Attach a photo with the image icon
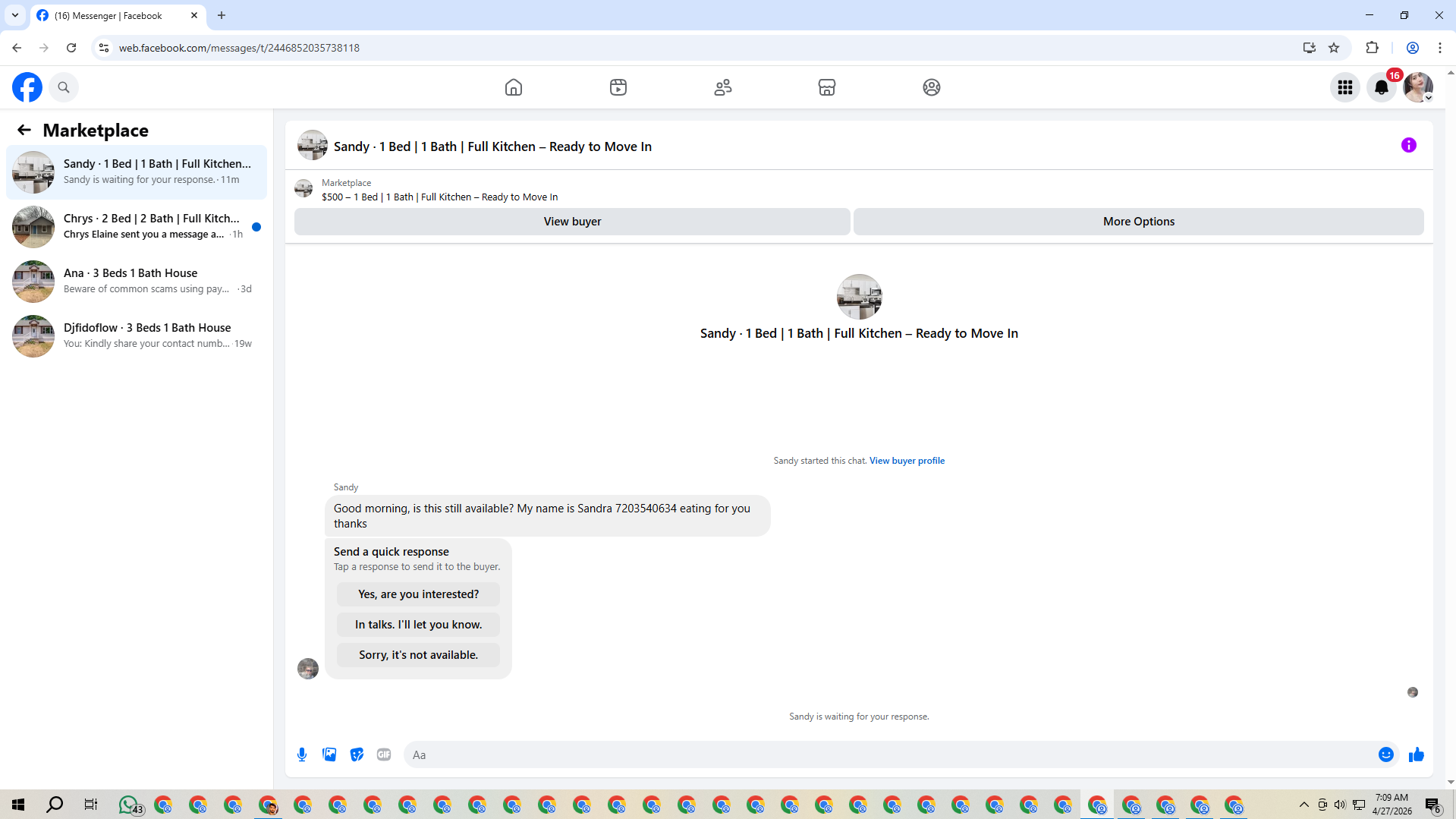1456x819 pixels. coord(329,754)
